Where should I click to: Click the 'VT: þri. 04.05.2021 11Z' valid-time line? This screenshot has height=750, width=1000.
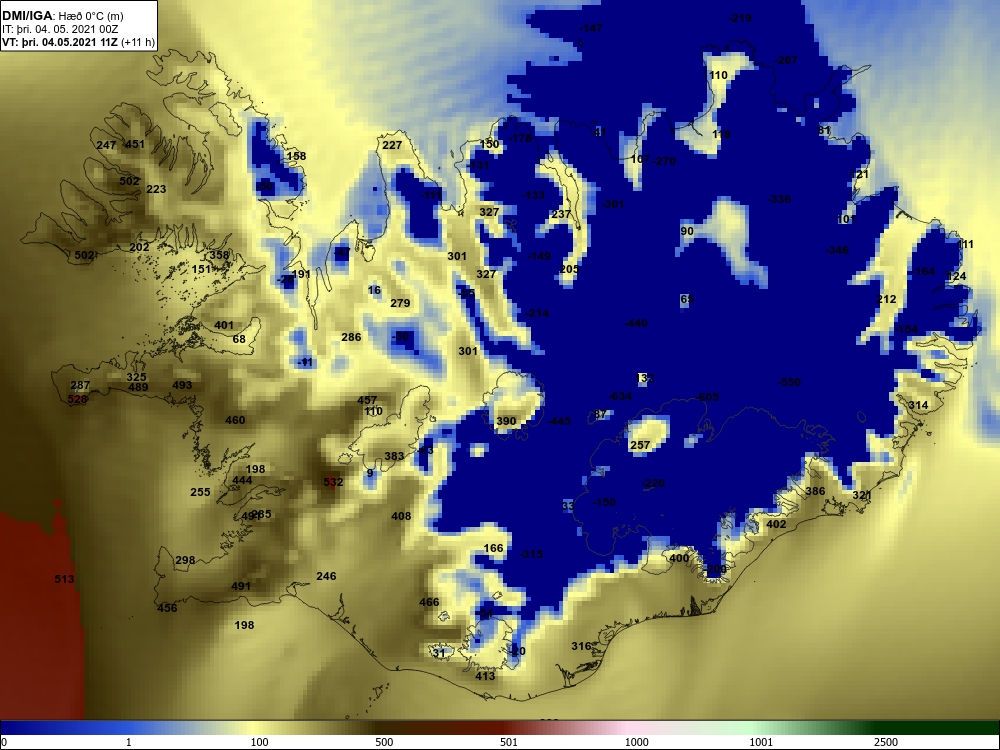(60, 42)
